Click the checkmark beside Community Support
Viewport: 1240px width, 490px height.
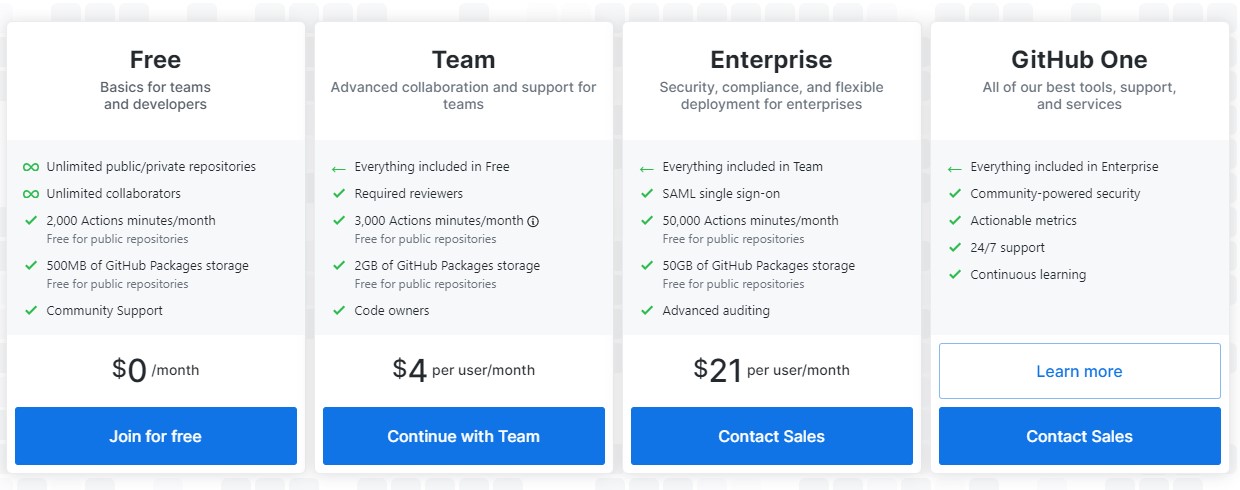coord(31,310)
